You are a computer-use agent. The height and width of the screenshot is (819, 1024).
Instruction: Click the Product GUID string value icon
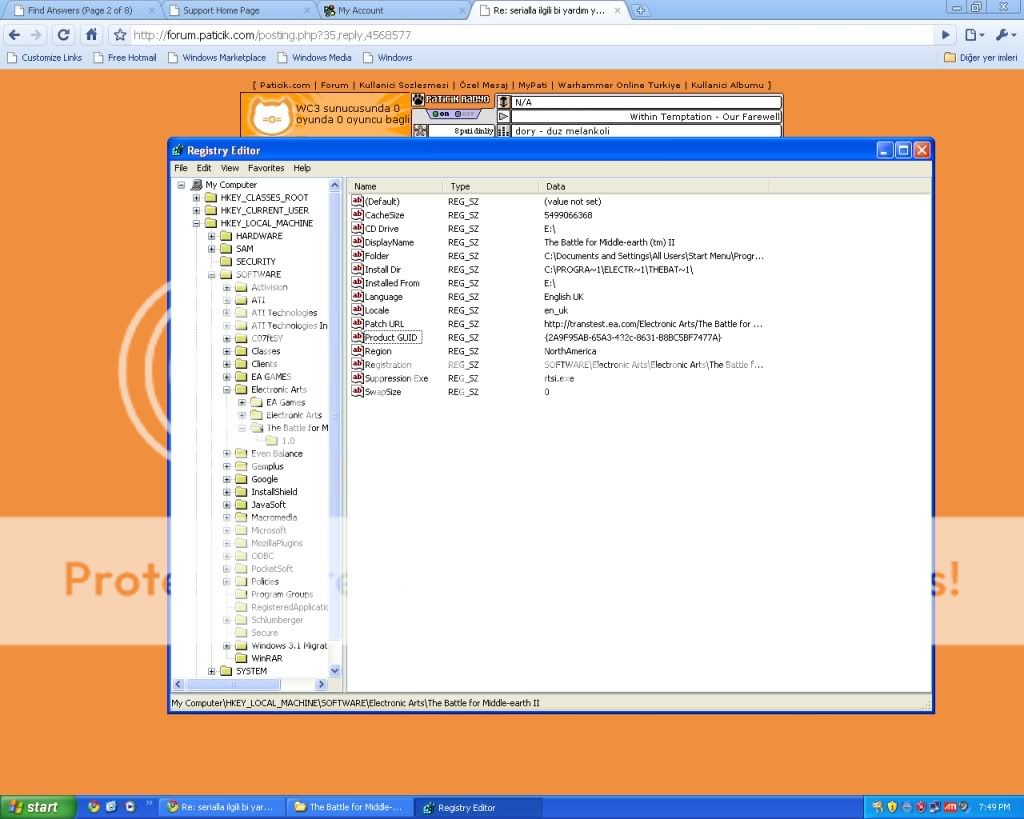pyautogui.click(x=357, y=338)
